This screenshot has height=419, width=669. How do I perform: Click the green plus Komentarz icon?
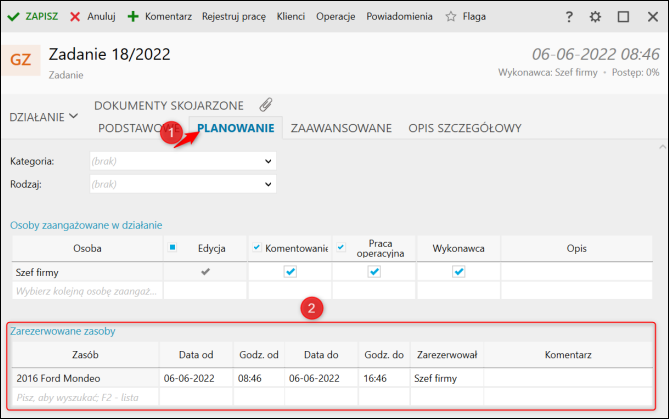[133, 17]
